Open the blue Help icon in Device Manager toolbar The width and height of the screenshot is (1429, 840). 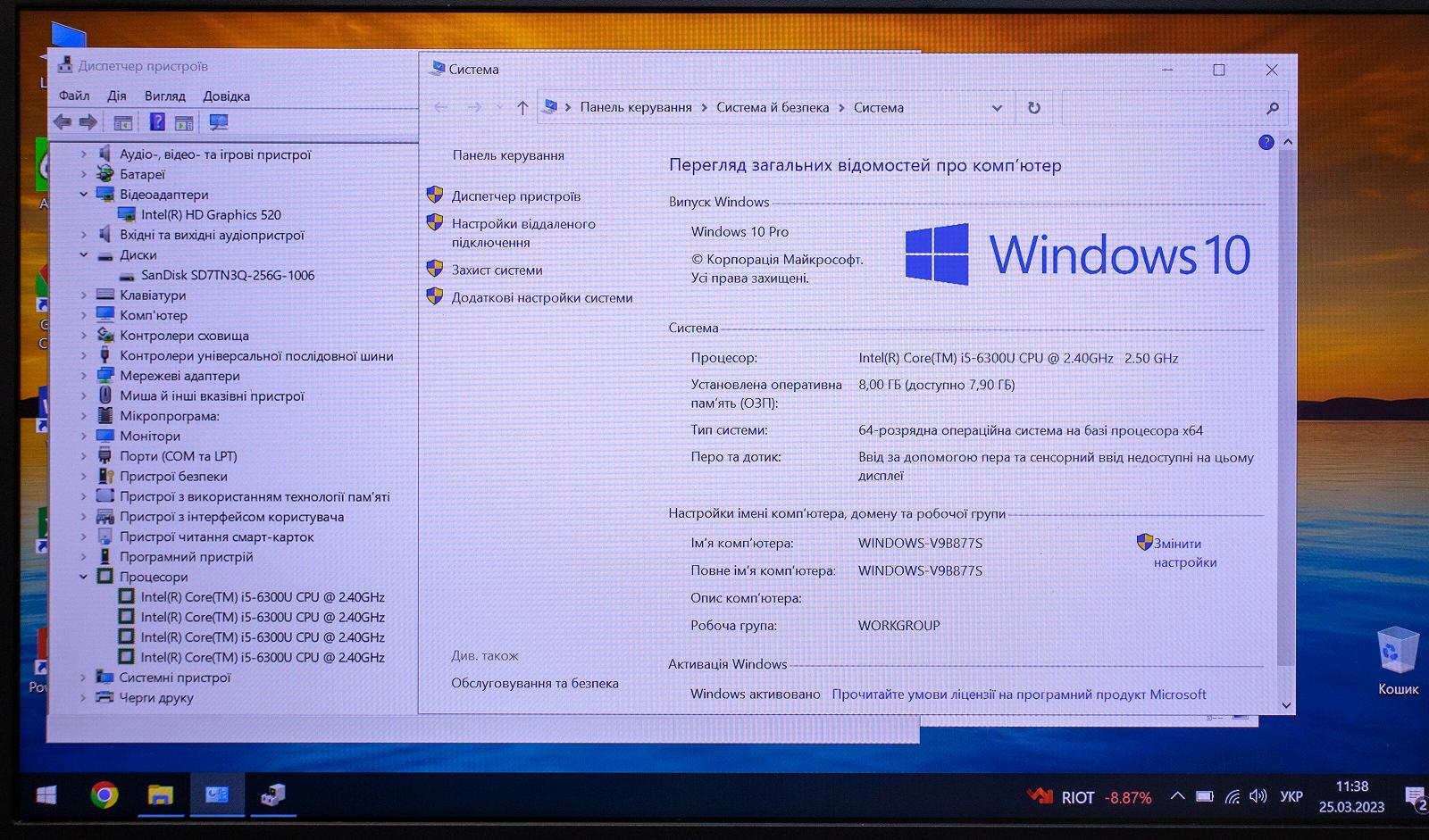pyautogui.click(x=157, y=122)
